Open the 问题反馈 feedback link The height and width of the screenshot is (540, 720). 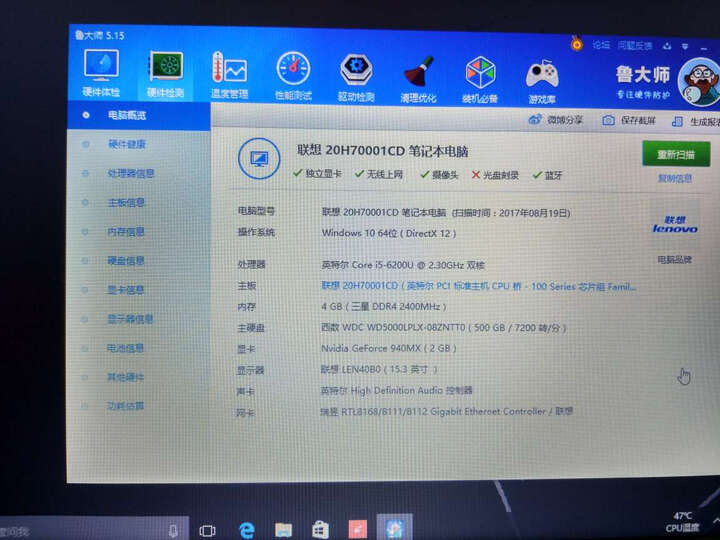pyautogui.click(x=635, y=45)
